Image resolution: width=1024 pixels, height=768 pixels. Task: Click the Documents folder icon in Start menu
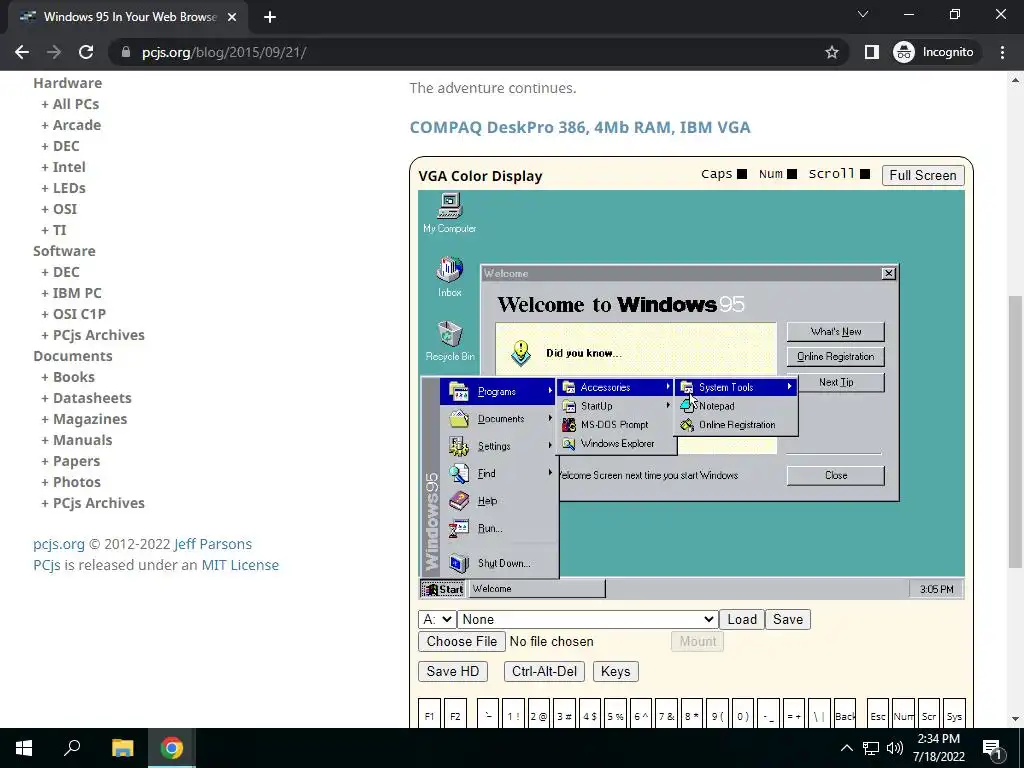pyautogui.click(x=458, y=419)
